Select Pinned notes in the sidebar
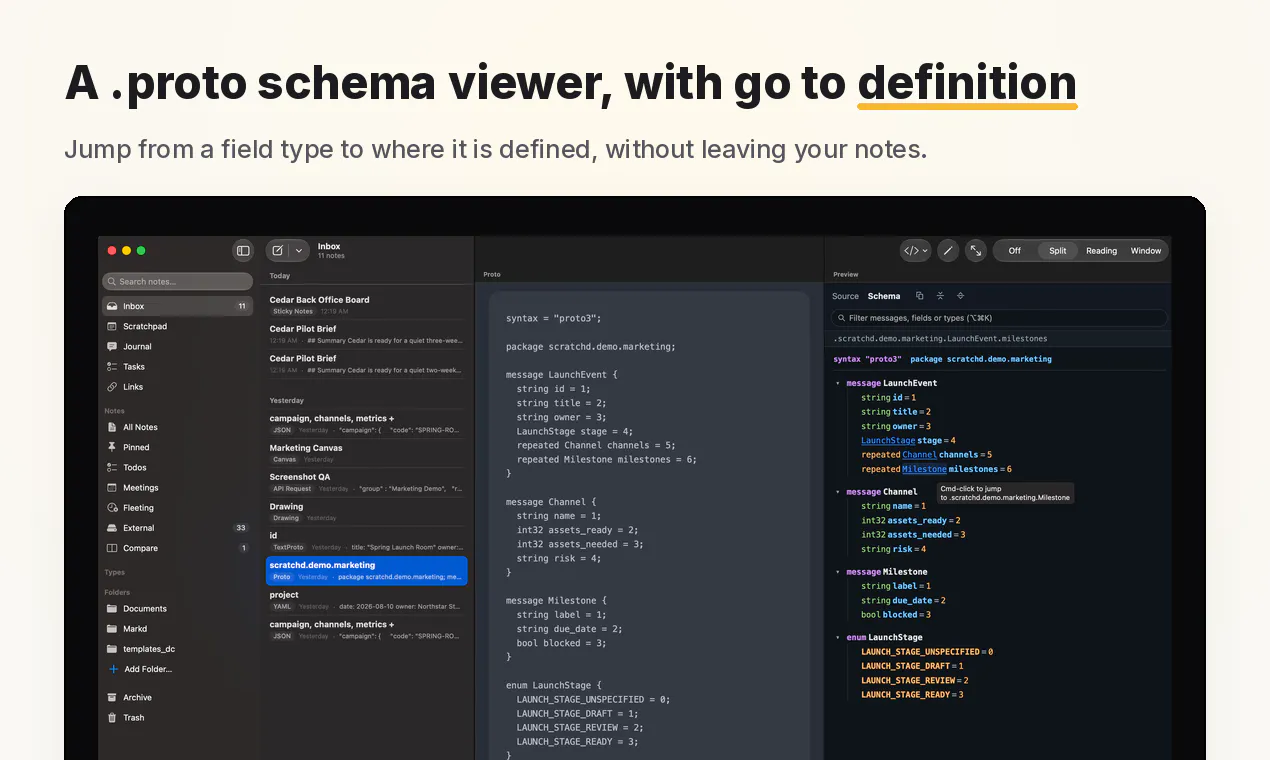1270x760 pixels. point(178,447)
